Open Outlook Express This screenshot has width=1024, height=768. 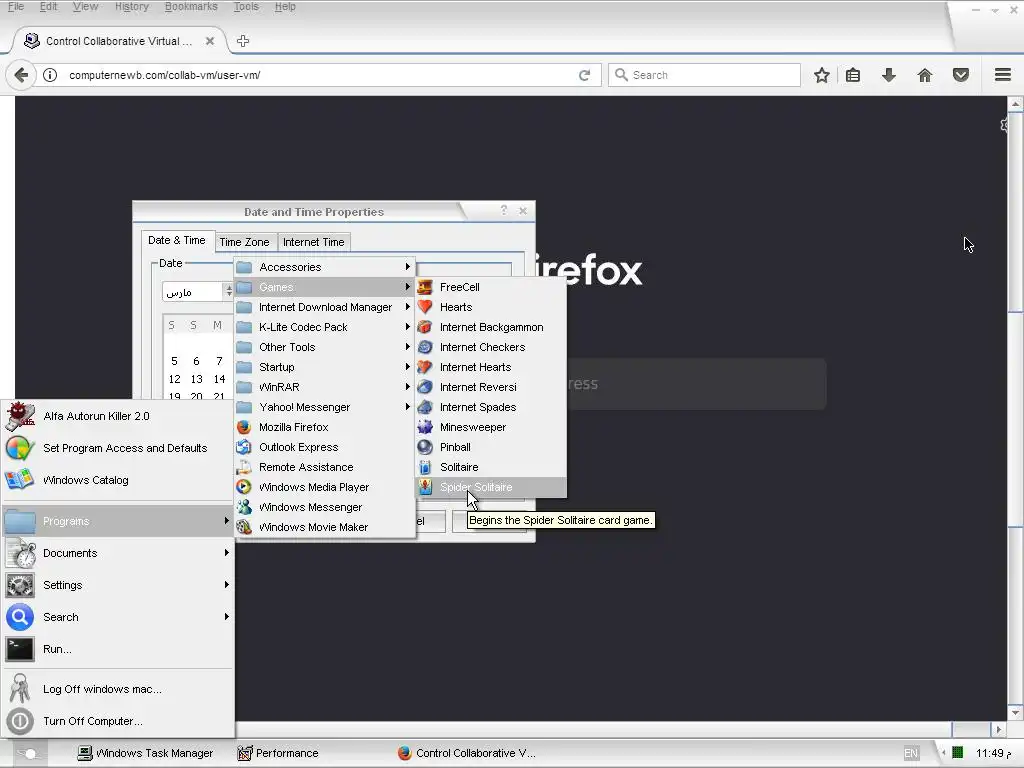point(325,447)
